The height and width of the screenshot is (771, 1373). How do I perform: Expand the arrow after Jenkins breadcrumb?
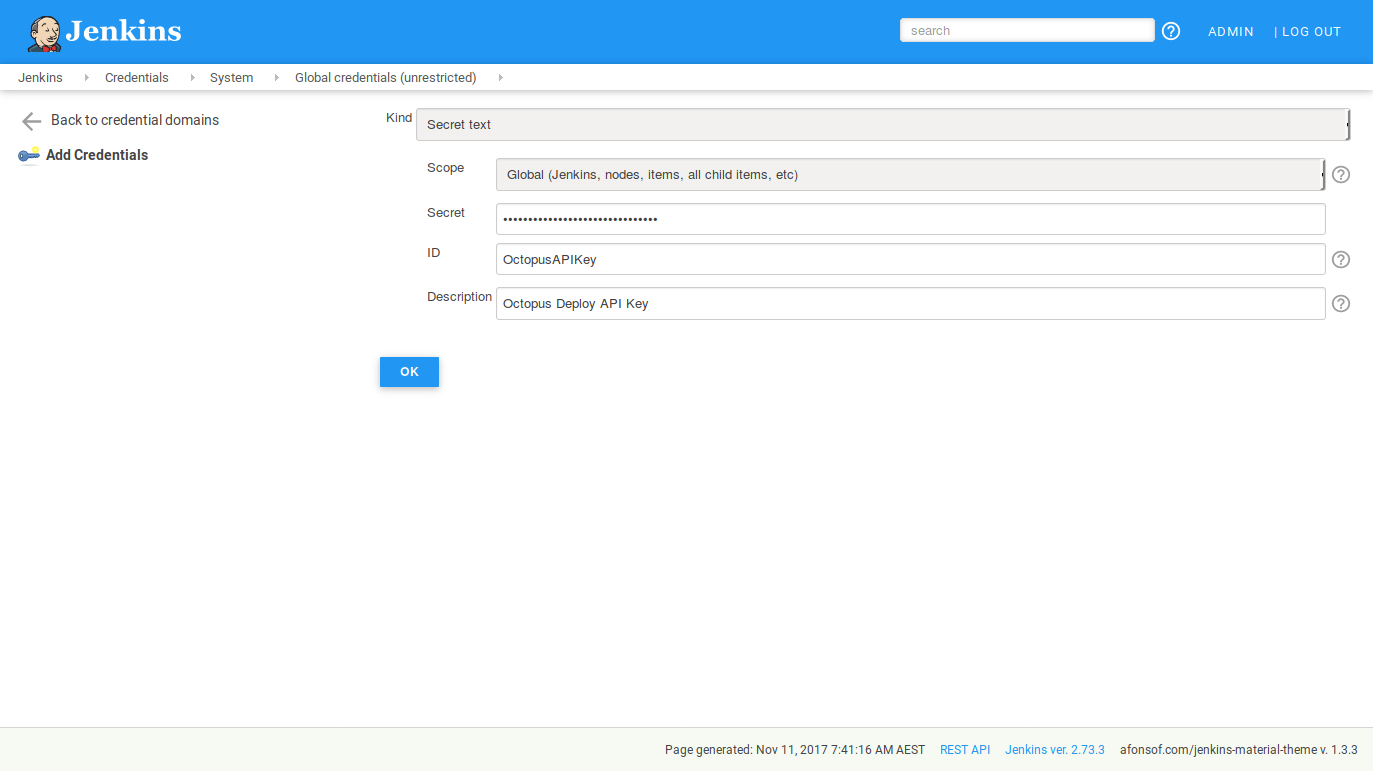(86, 78)
